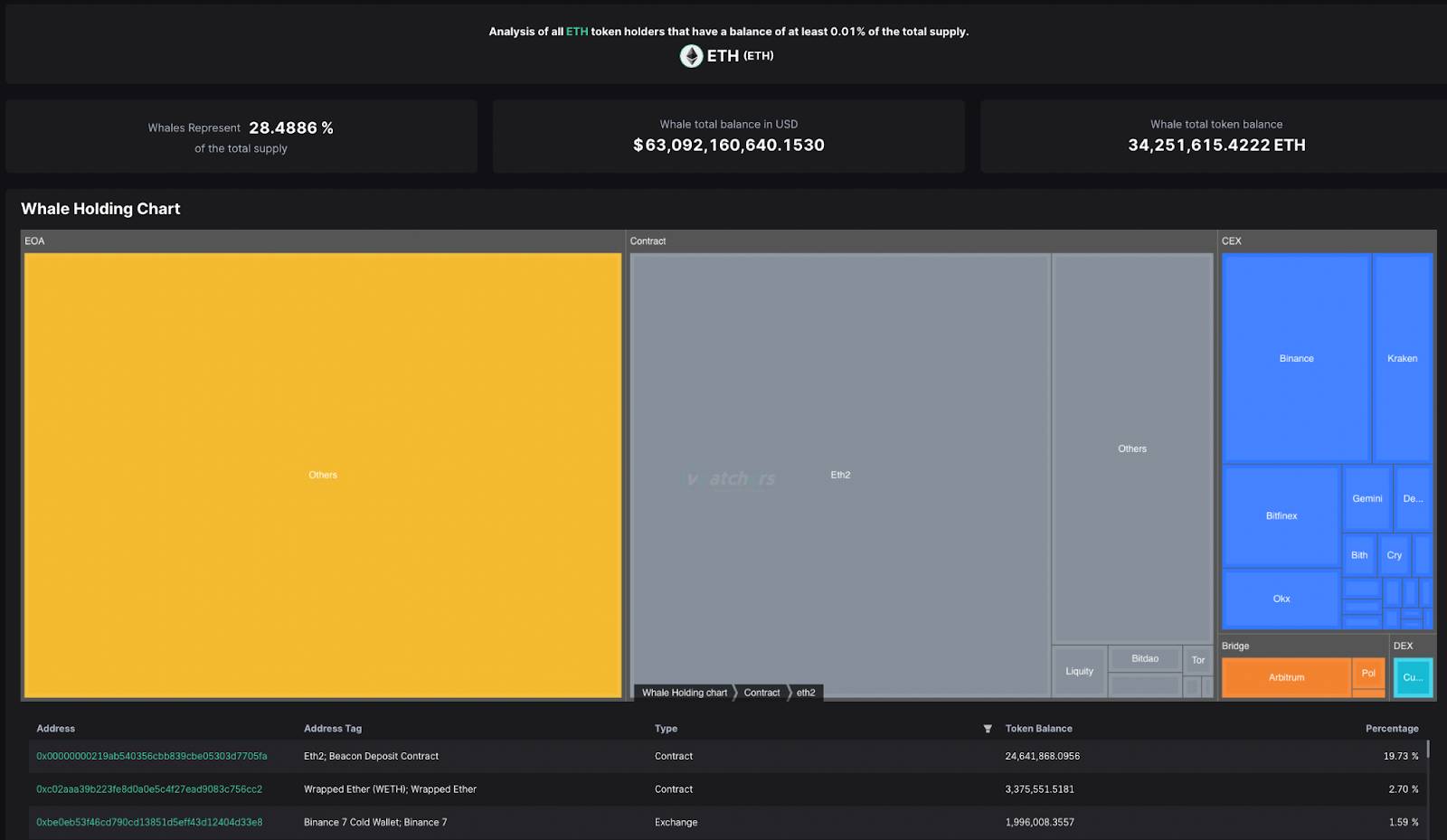Click the green ETH link in the header sentence
1447x840 pixels.
(x=577, y=32)
